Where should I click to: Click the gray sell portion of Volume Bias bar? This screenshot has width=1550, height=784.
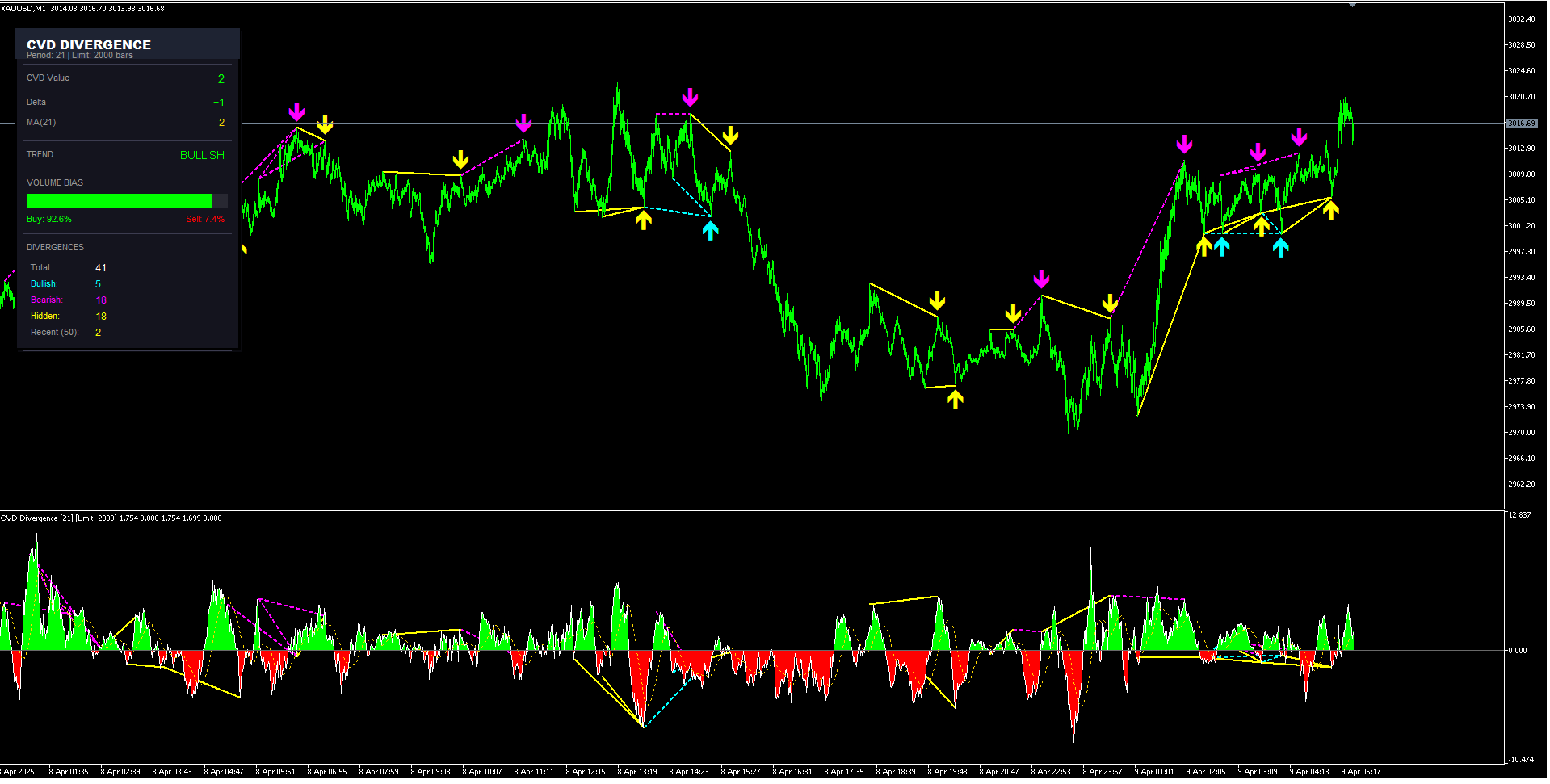pos(221,201)
